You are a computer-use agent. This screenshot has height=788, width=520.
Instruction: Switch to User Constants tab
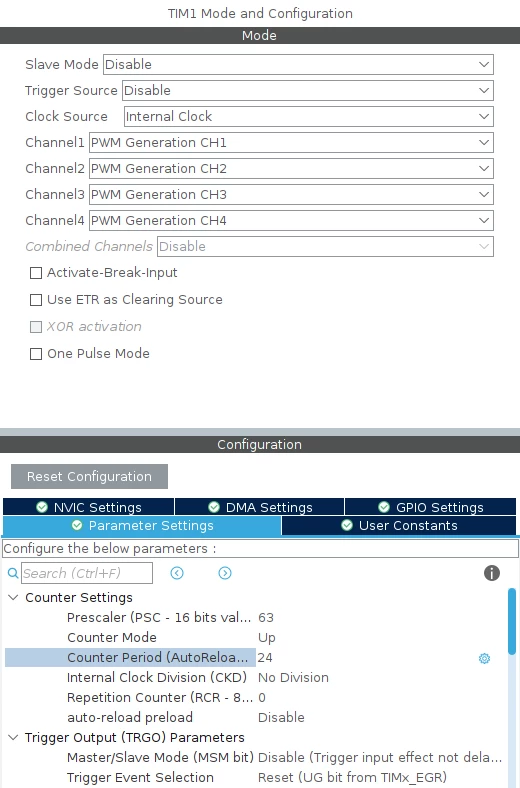point(399,526)
